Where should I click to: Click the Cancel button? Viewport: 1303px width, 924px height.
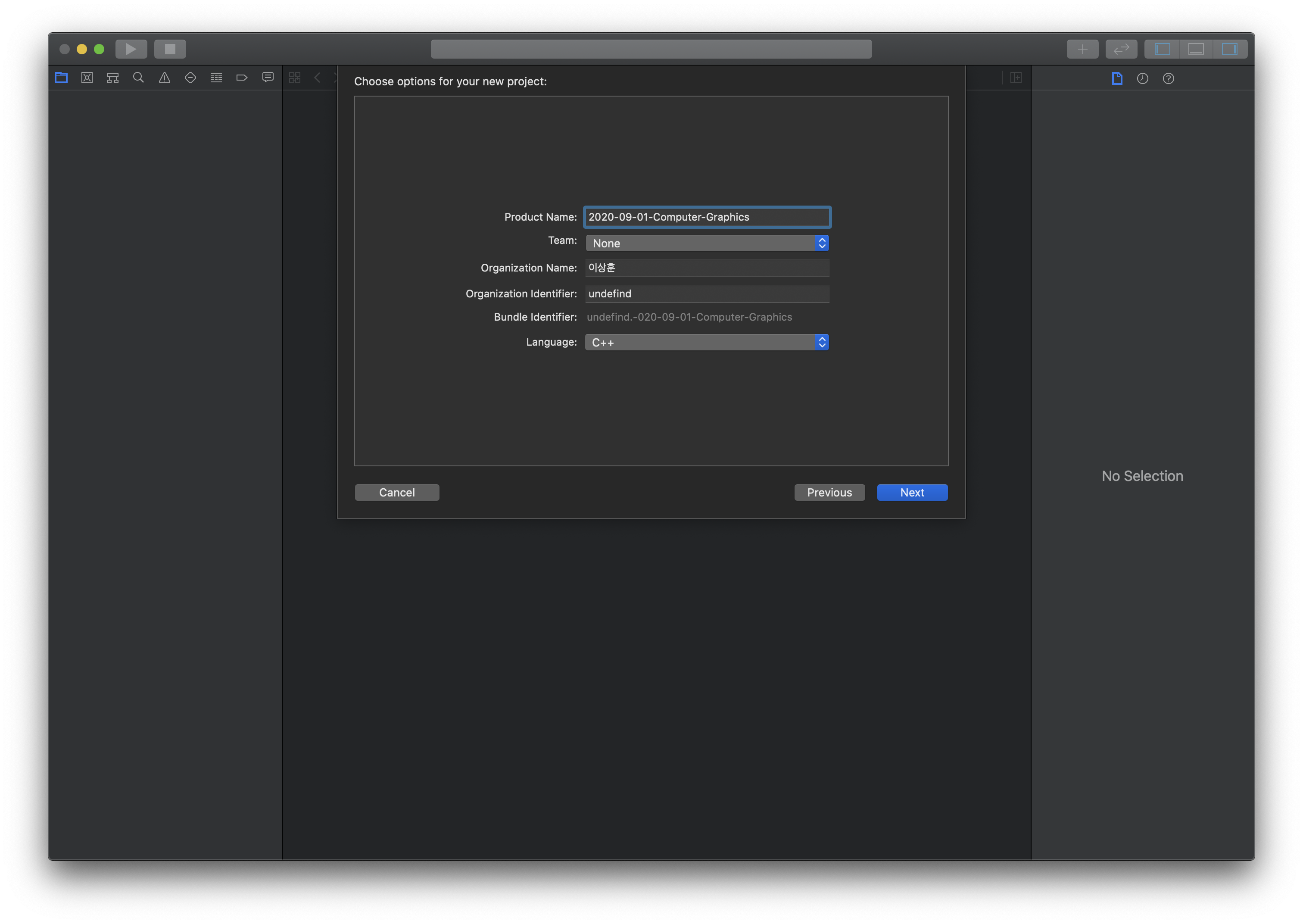pos(397,492)
